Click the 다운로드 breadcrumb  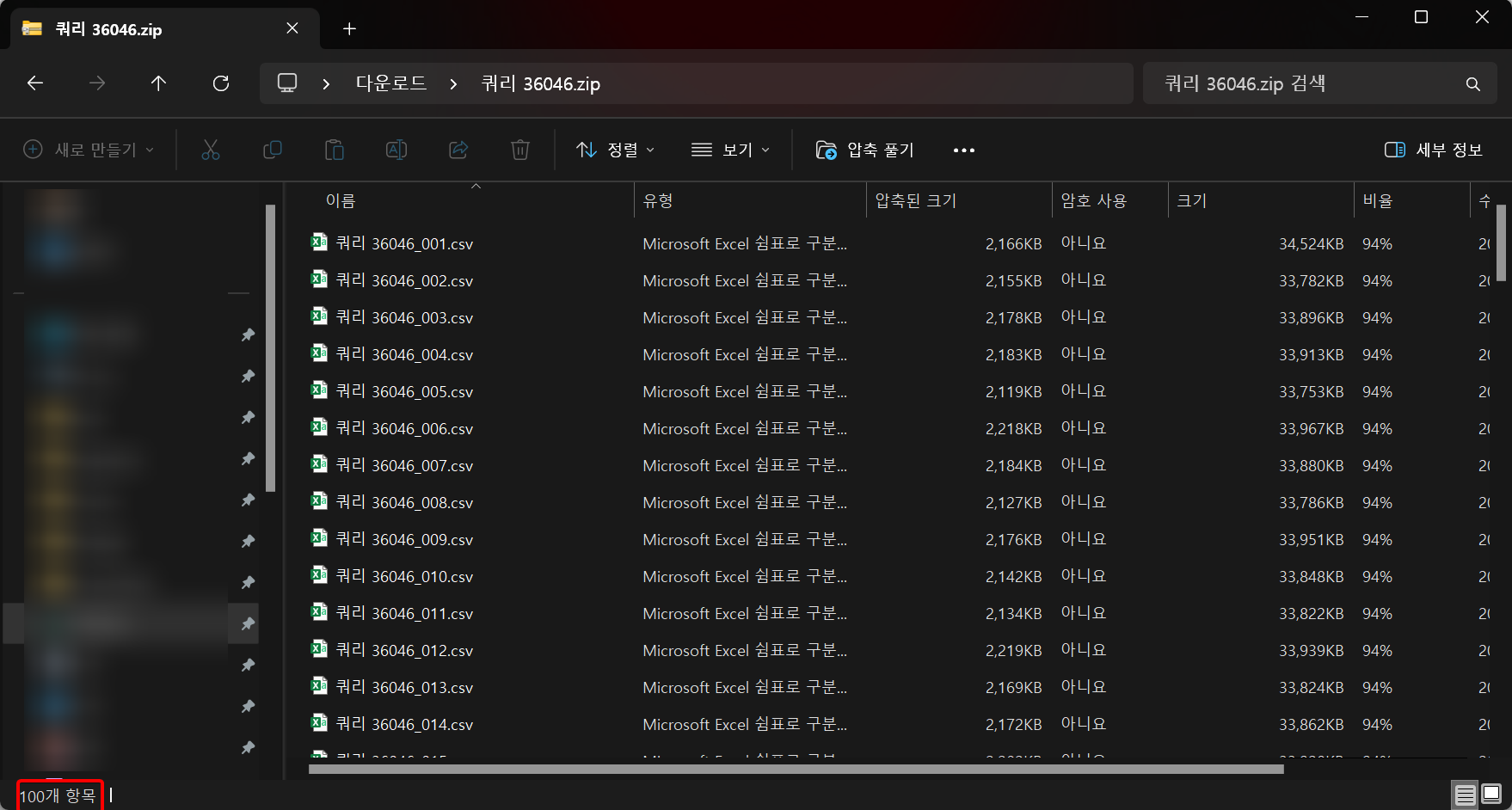pyautogui.click(x=391, y=83)
